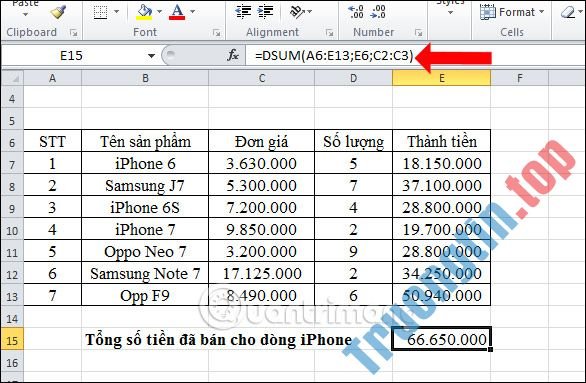586x383 pixels.
Task: Select the 'Samsung J7' cell
Action: click(x=145, y=185)
